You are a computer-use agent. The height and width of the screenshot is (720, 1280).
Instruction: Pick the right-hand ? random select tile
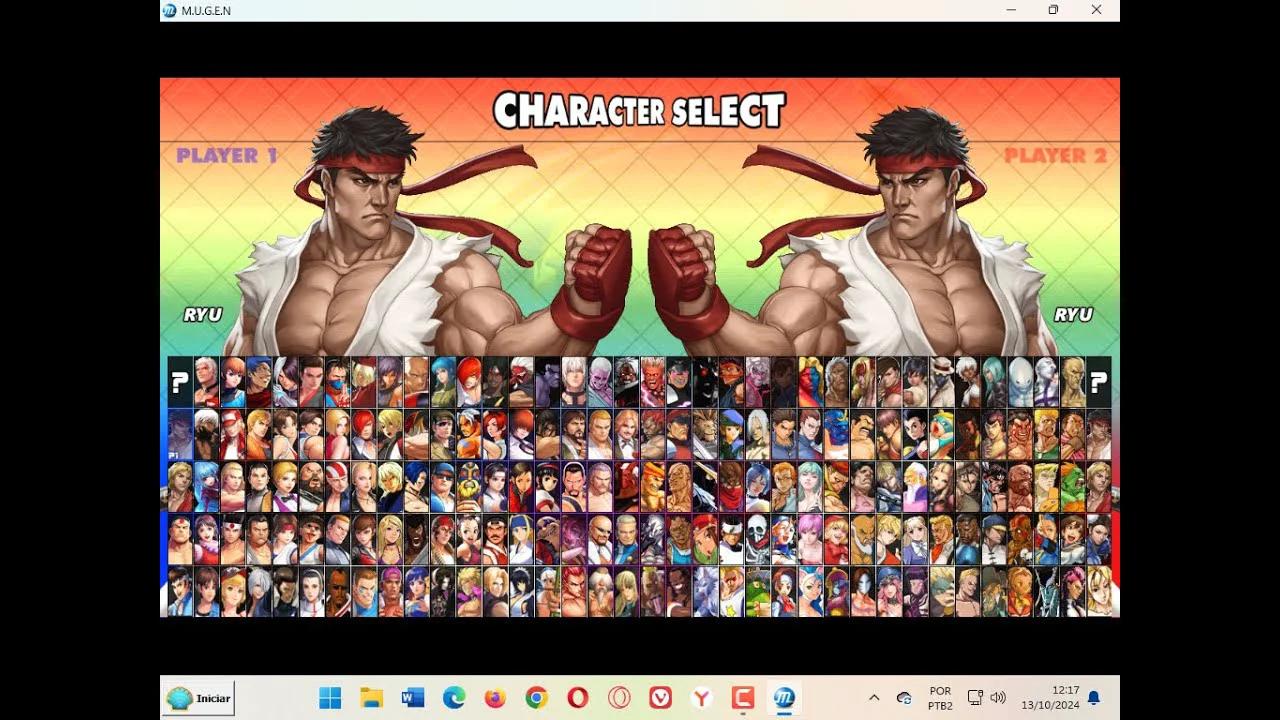click(x=1098, y=381)
